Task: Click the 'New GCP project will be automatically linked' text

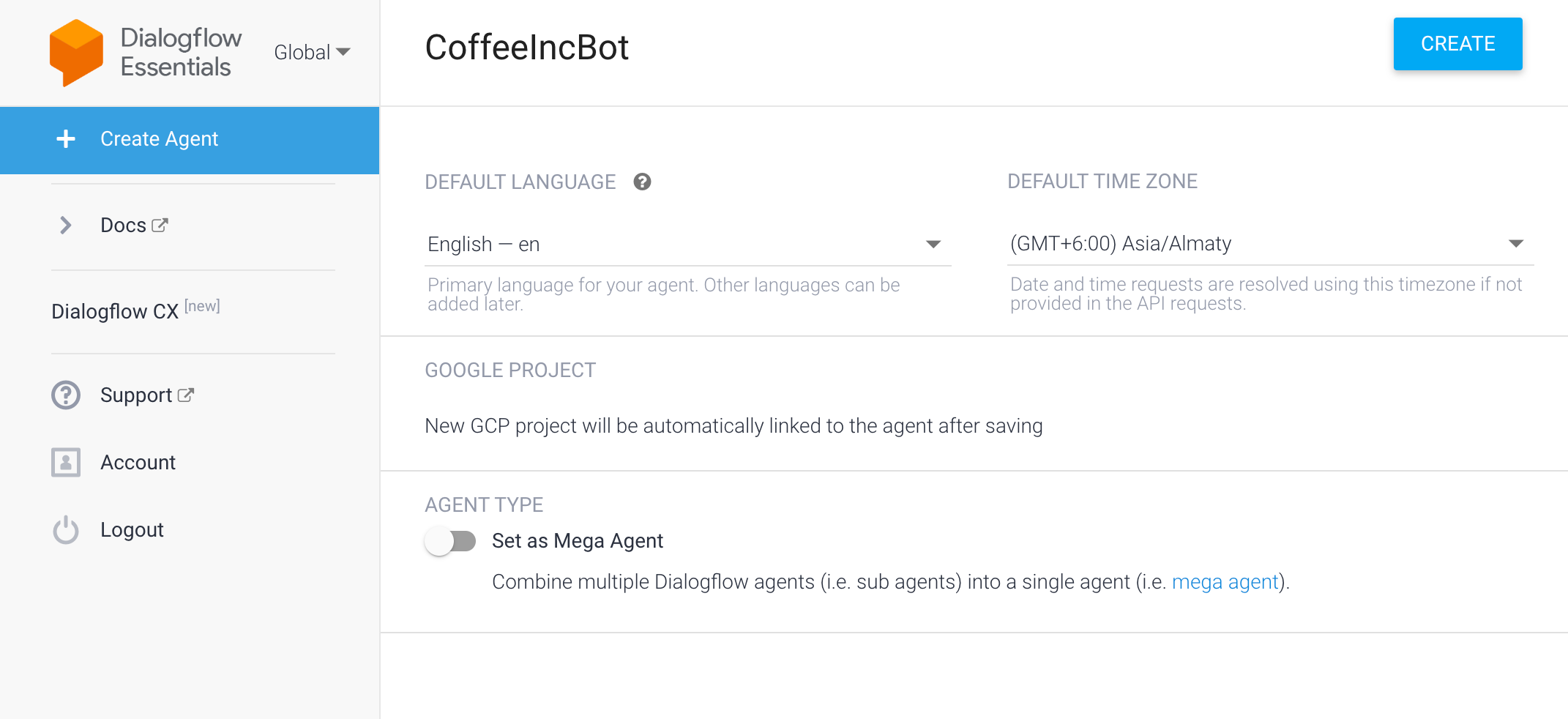Action: click(733, 426)
